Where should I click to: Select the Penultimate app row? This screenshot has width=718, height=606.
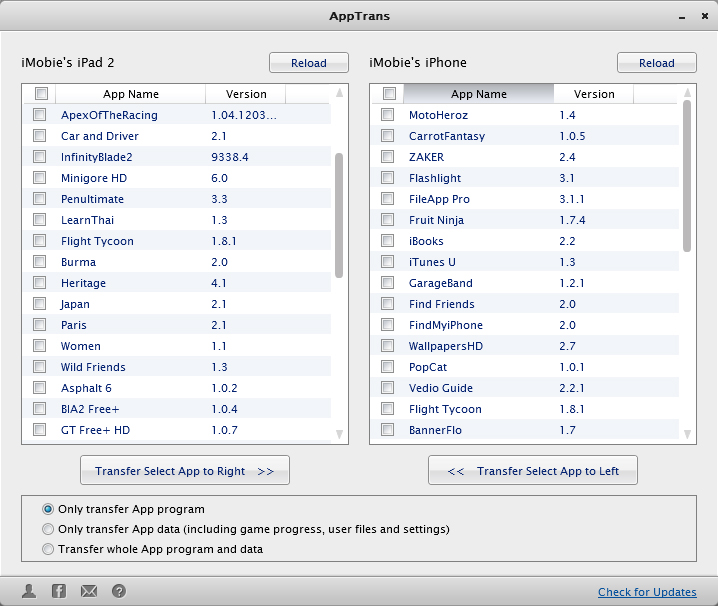click(x=177, y=199)
